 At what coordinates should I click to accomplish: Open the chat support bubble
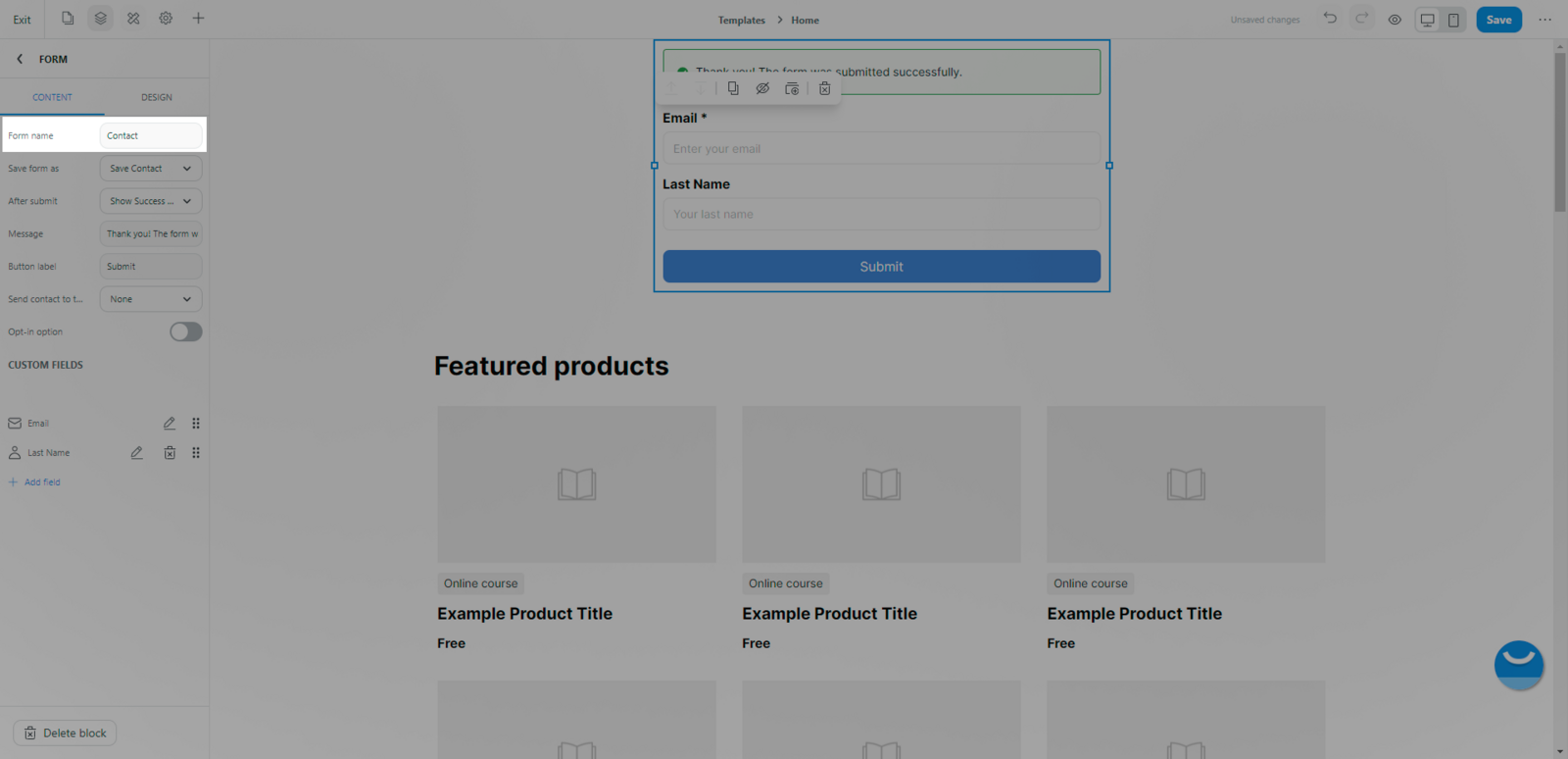tap(1518, 665)
